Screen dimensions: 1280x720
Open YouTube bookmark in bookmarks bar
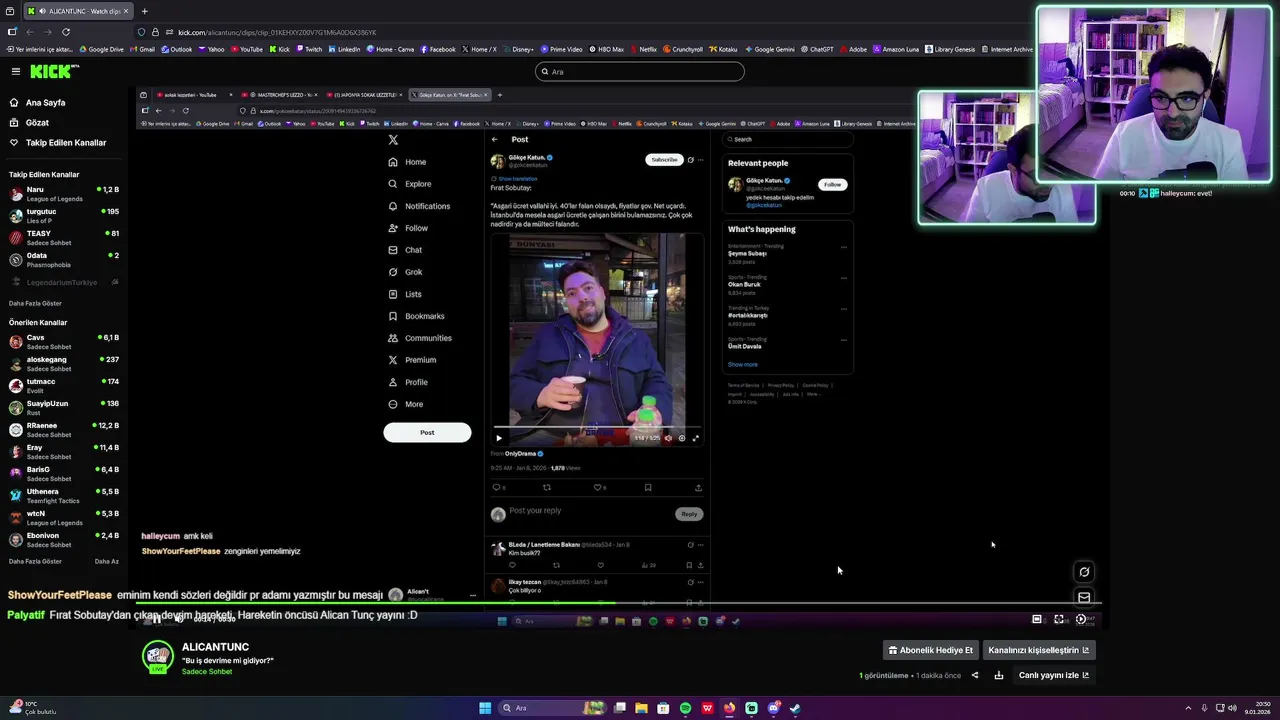pyautogui.click(x=246, y=49)
